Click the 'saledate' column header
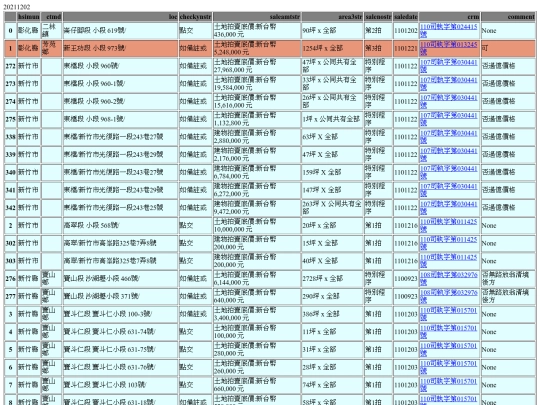 pyautogui.click(x=406, y=17)
